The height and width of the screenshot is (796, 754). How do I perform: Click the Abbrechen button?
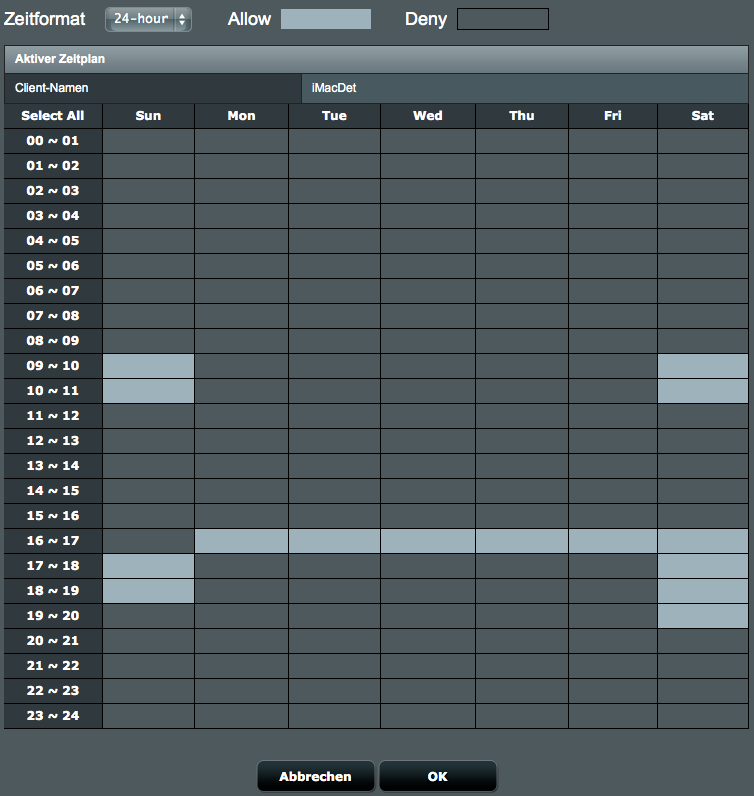(315, 776)
